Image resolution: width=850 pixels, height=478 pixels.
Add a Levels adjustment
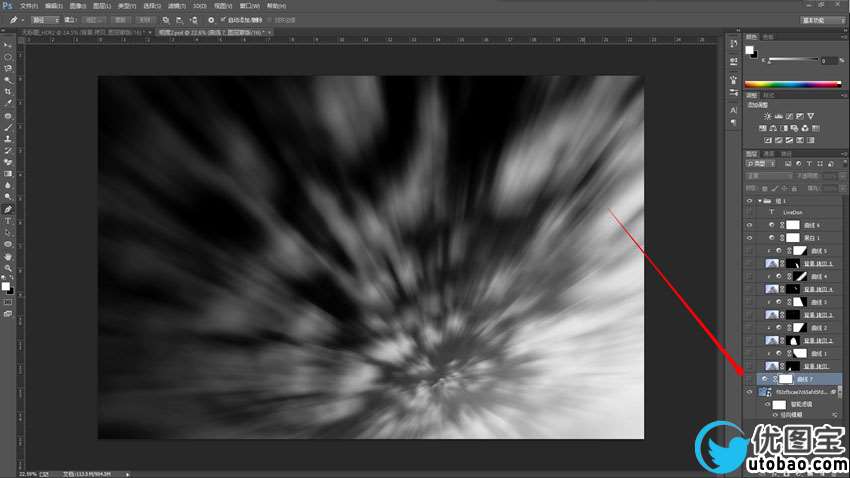778,116
